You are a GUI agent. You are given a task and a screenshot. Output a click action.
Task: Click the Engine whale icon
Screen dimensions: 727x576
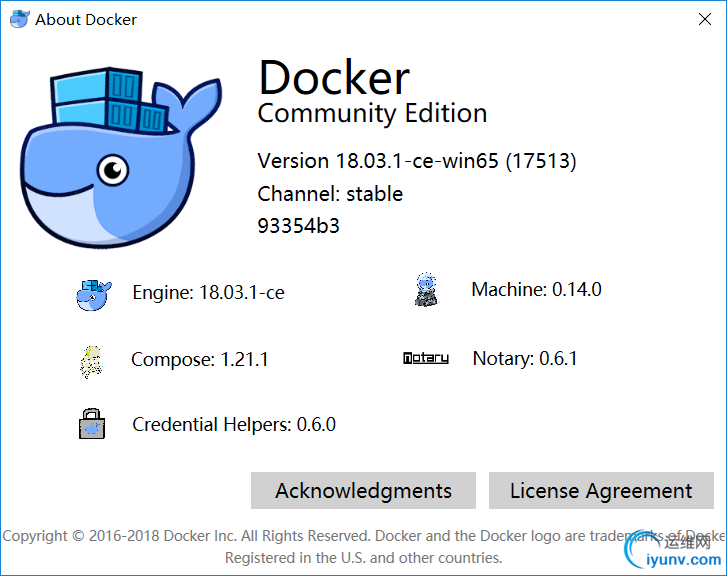(x=94, y=295)
